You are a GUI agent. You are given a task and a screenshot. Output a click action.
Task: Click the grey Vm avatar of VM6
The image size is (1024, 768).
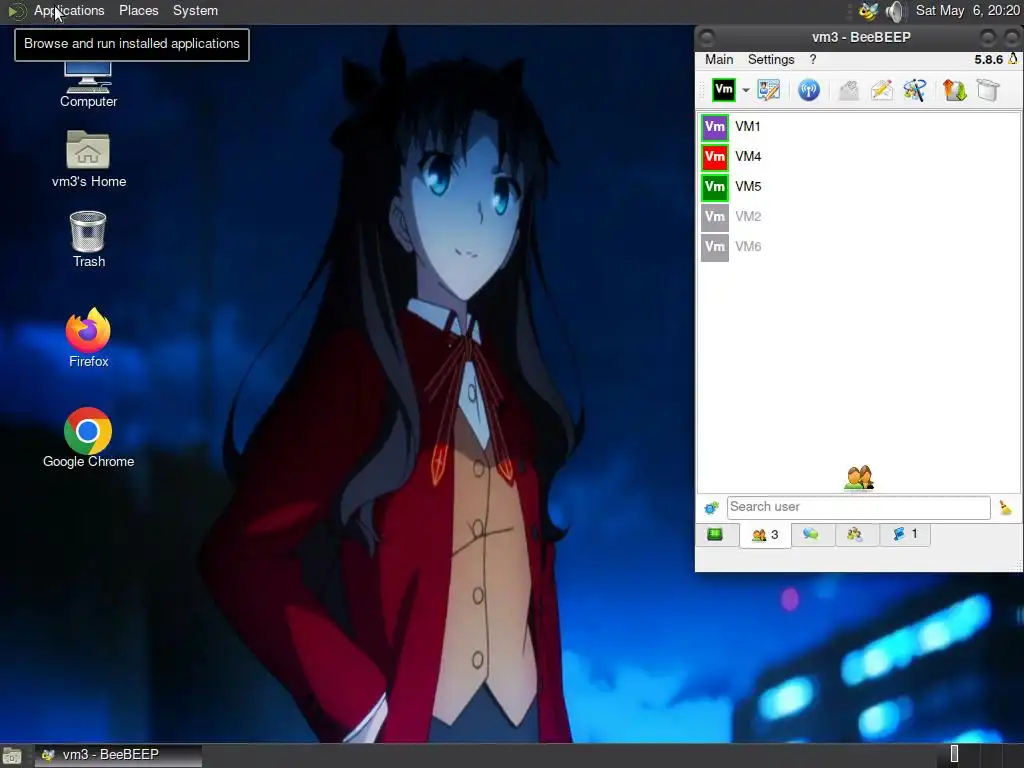pos(714,247)
